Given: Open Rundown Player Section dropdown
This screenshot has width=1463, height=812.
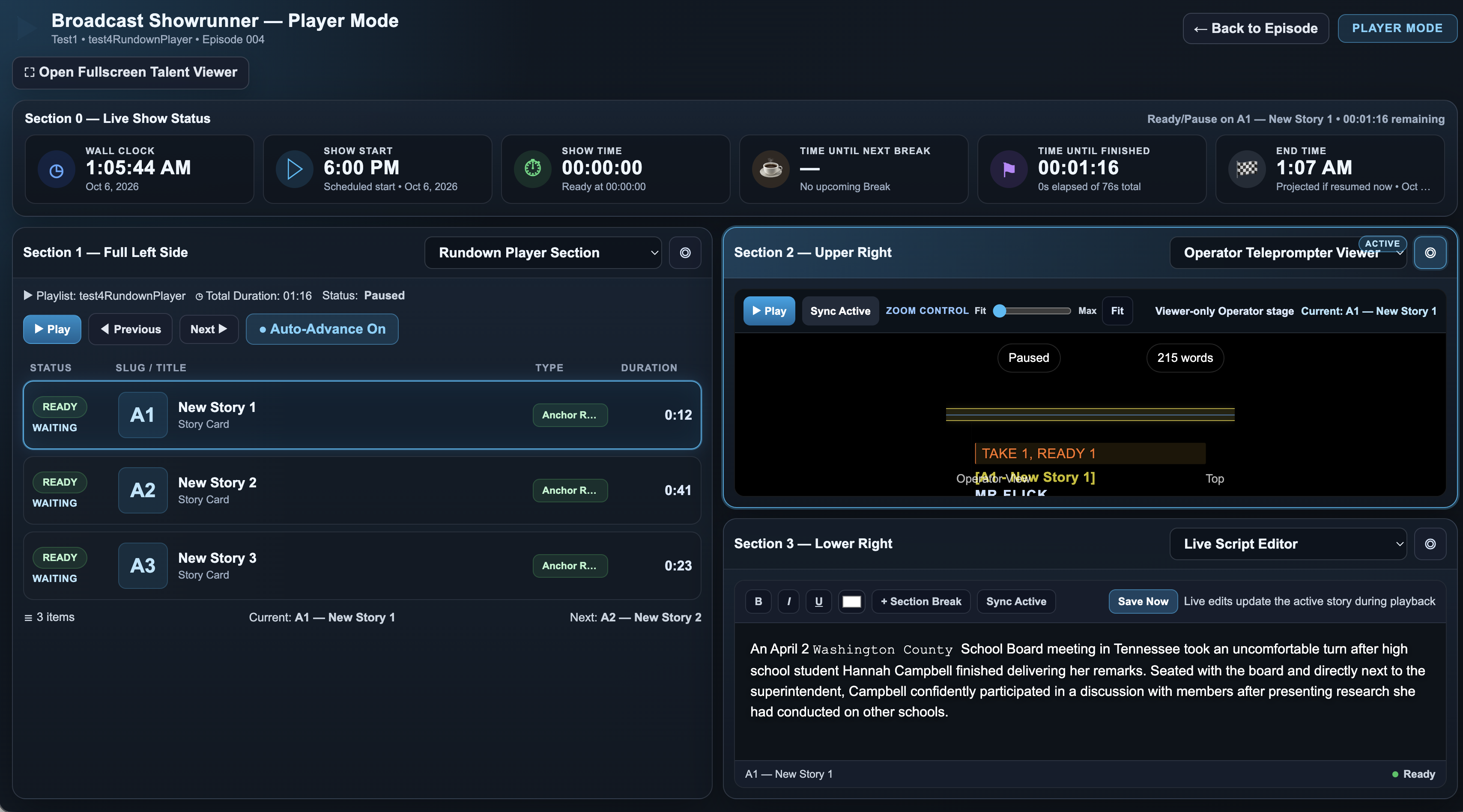Looking at the screenshot, I should [543, 253].
